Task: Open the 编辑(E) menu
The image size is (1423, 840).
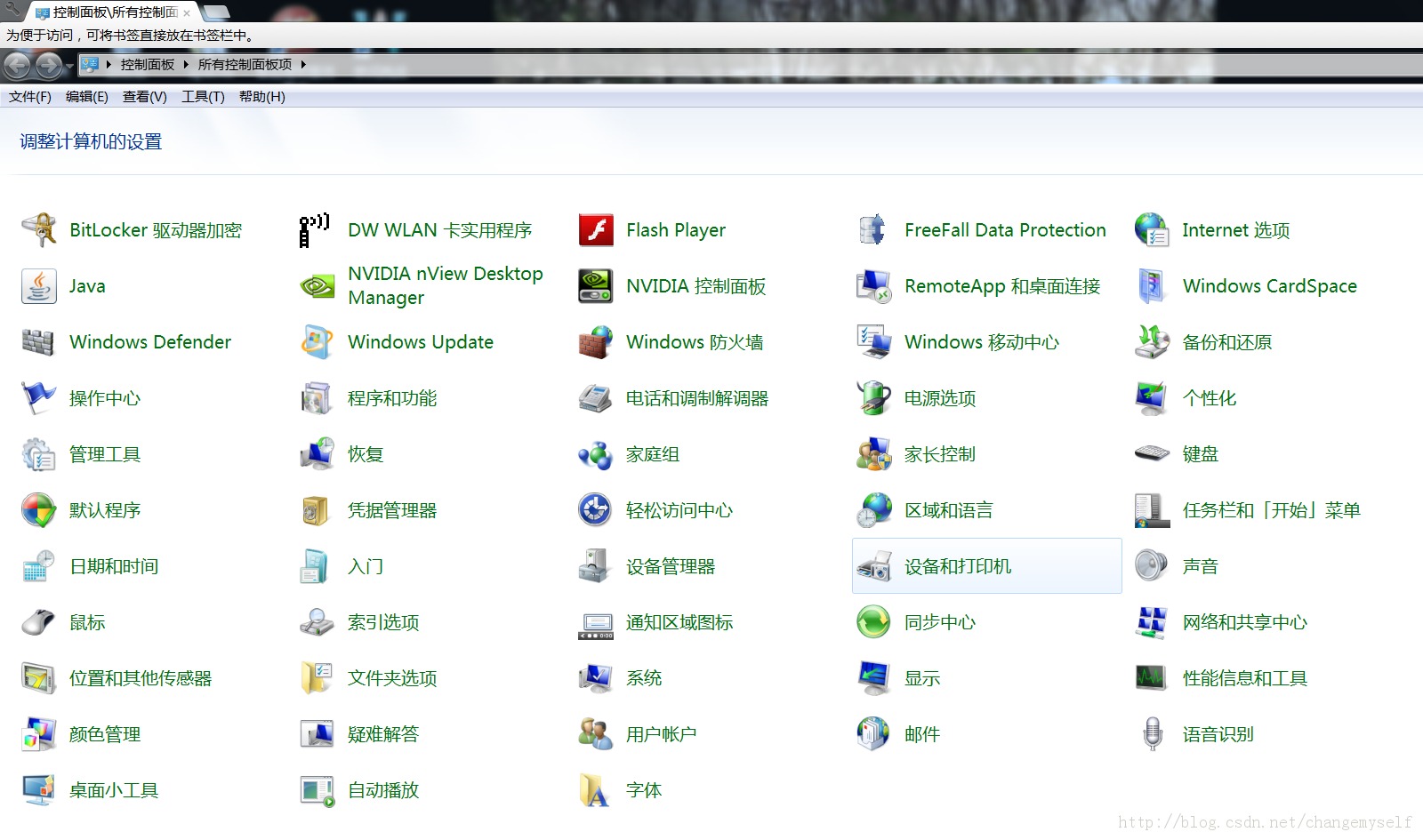Action: click(87, 97)
